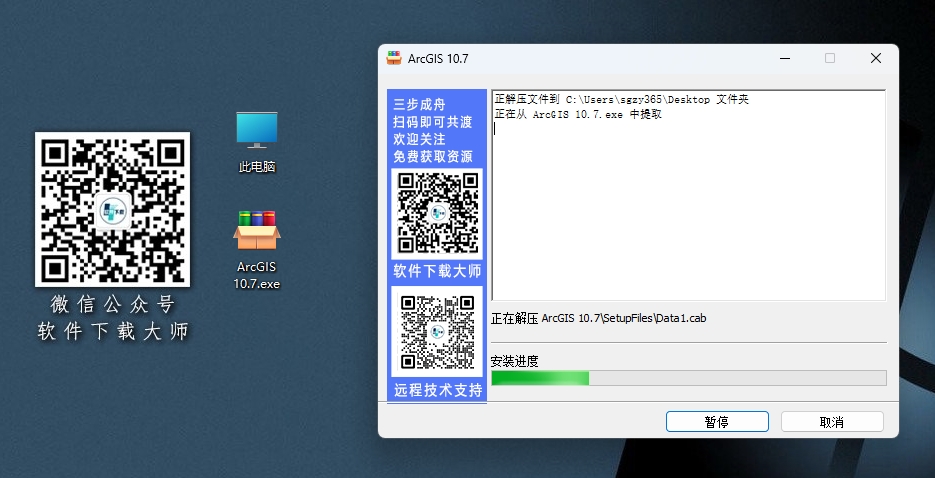Click the 安装进度 label

(x=515, y=361)
